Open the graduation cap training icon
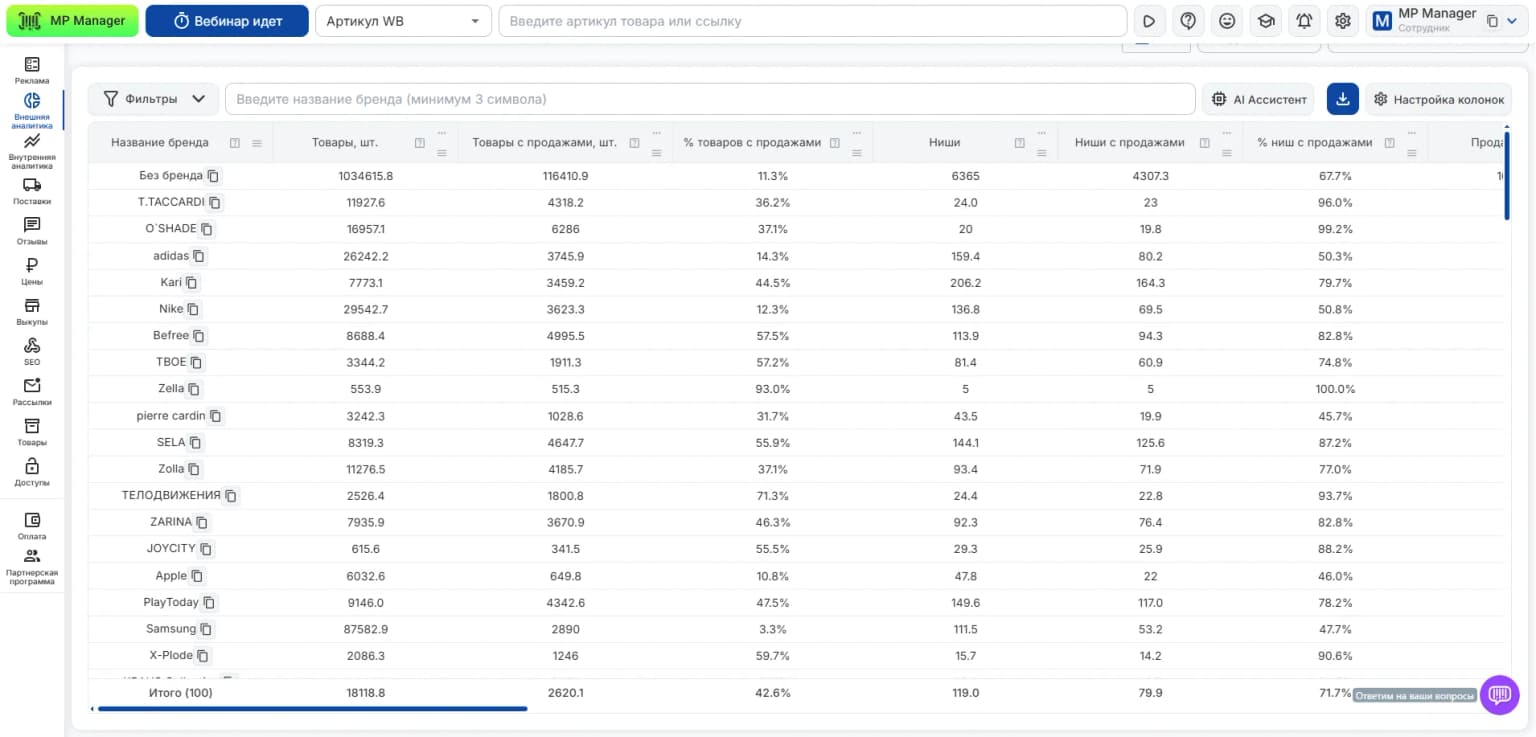 pyautogui.click(x=1266, y=21)
